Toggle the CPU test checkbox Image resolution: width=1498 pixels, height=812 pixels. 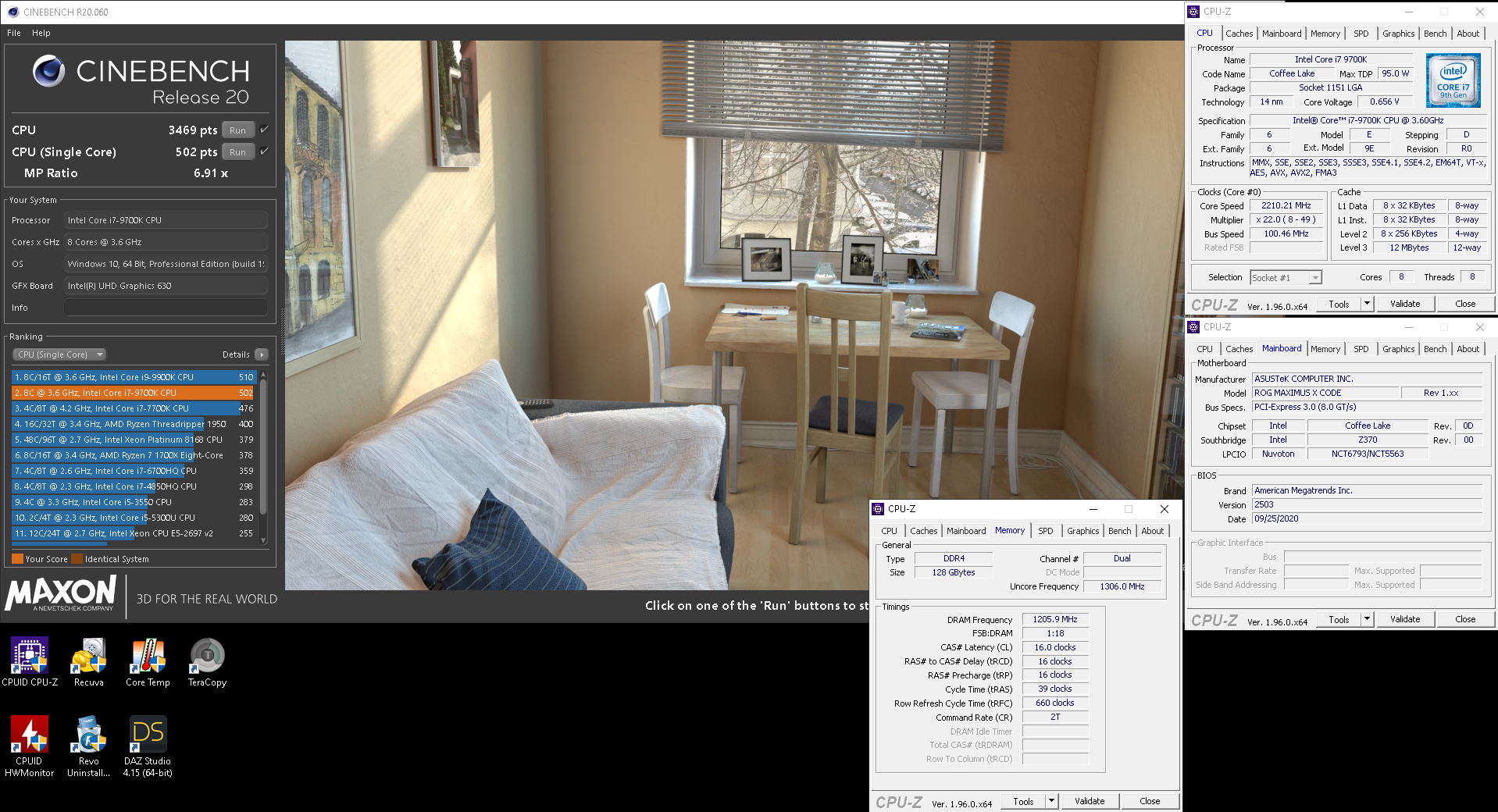[264, 130]
